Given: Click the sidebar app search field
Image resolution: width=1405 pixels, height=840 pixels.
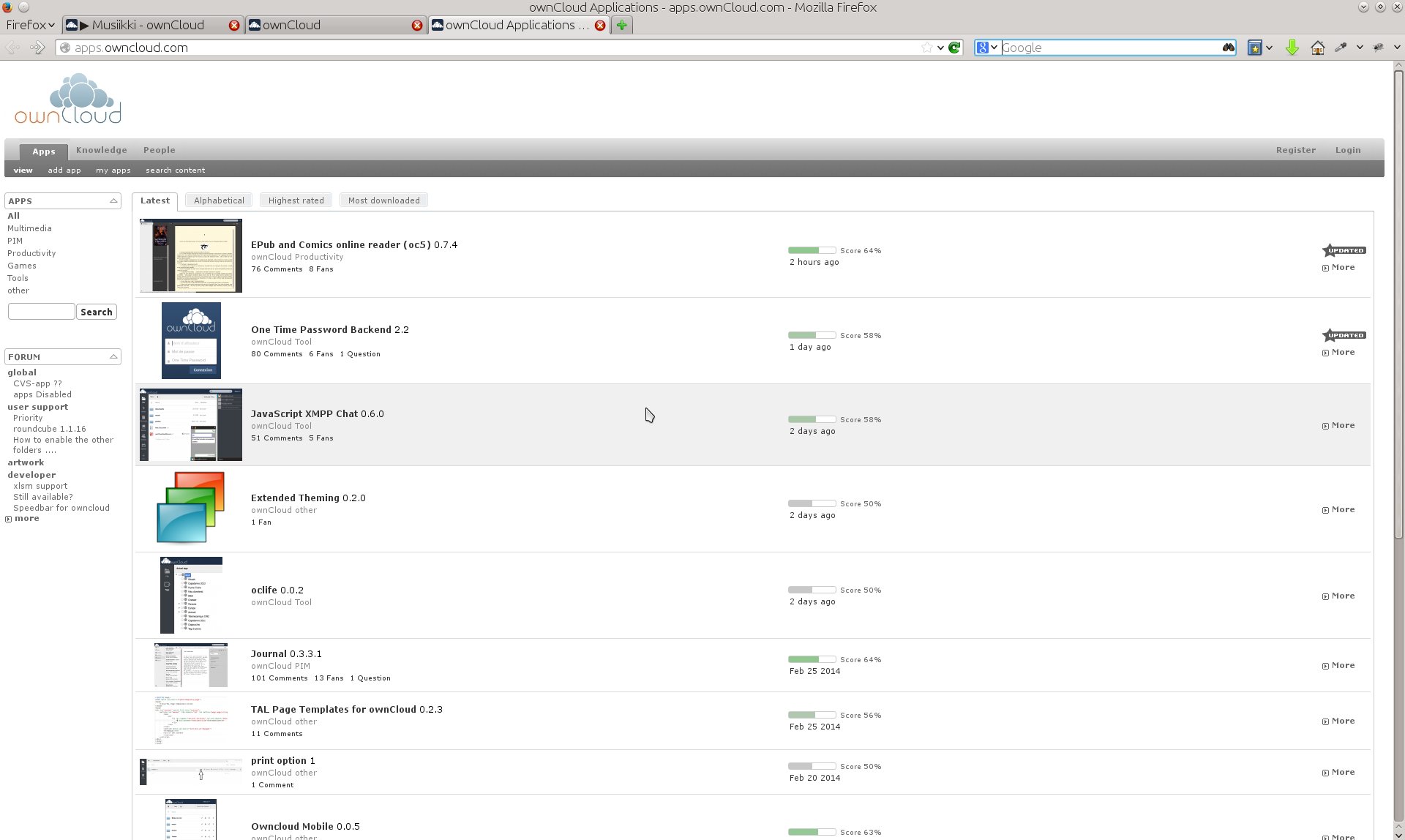Looking at the screenshot, I should (41, 312).
